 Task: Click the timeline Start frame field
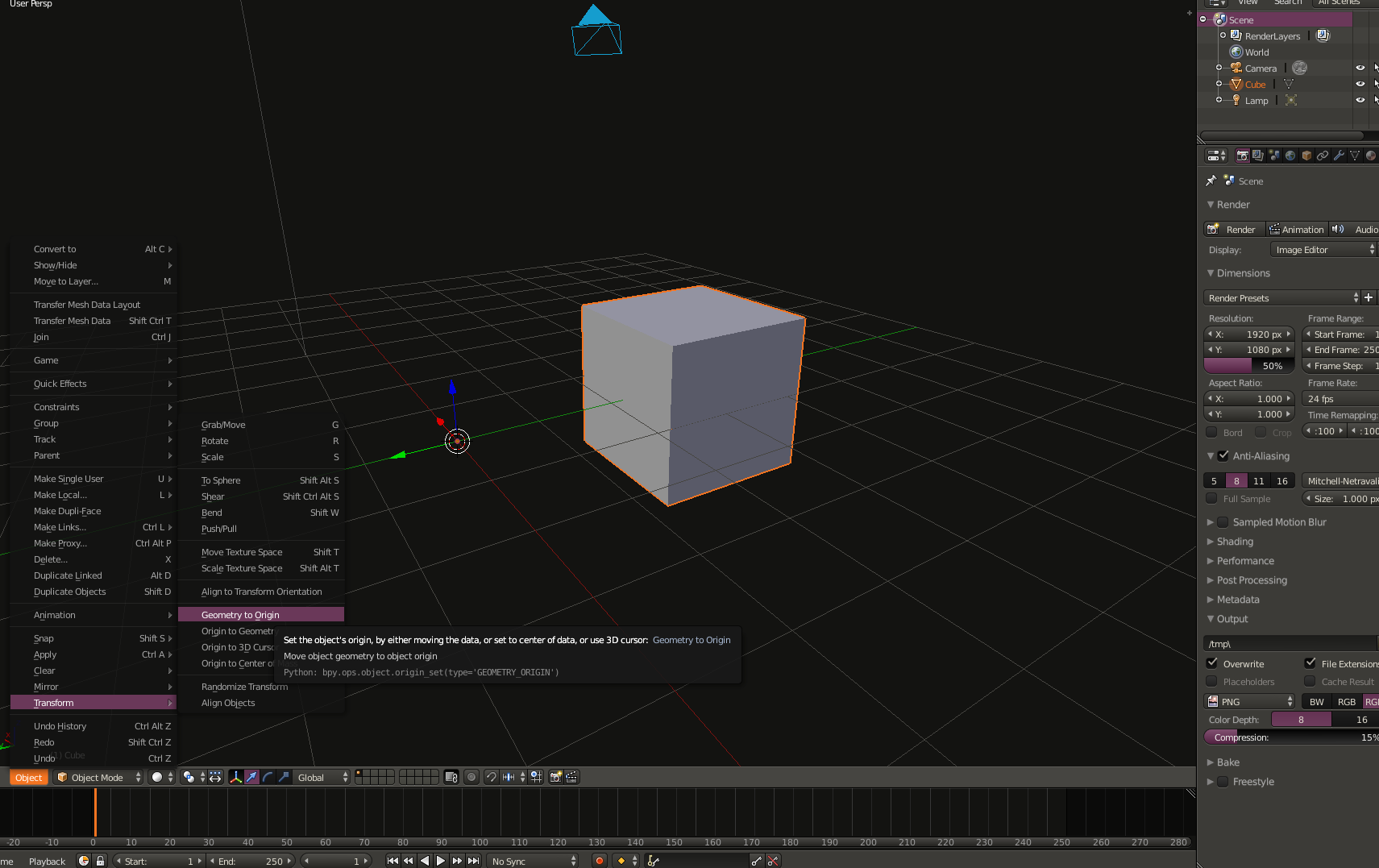click(x=158, y=861)
